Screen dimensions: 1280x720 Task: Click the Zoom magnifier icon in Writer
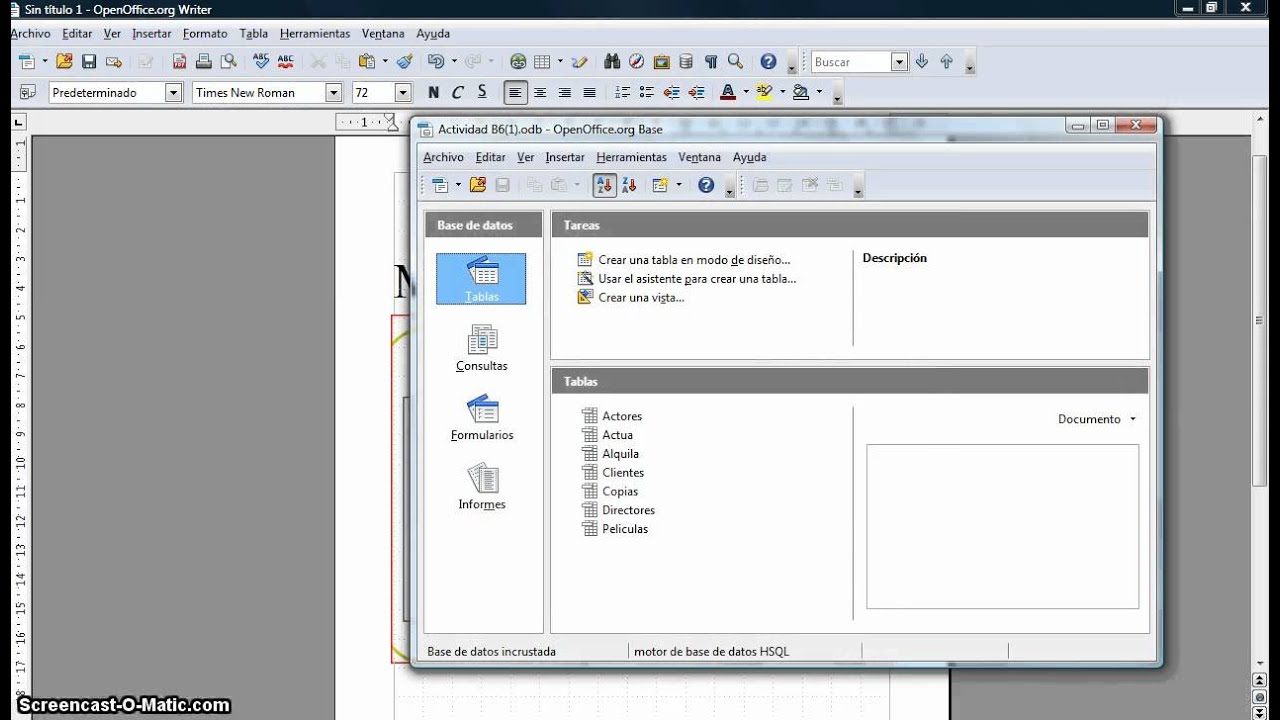[x=735, y=61]
